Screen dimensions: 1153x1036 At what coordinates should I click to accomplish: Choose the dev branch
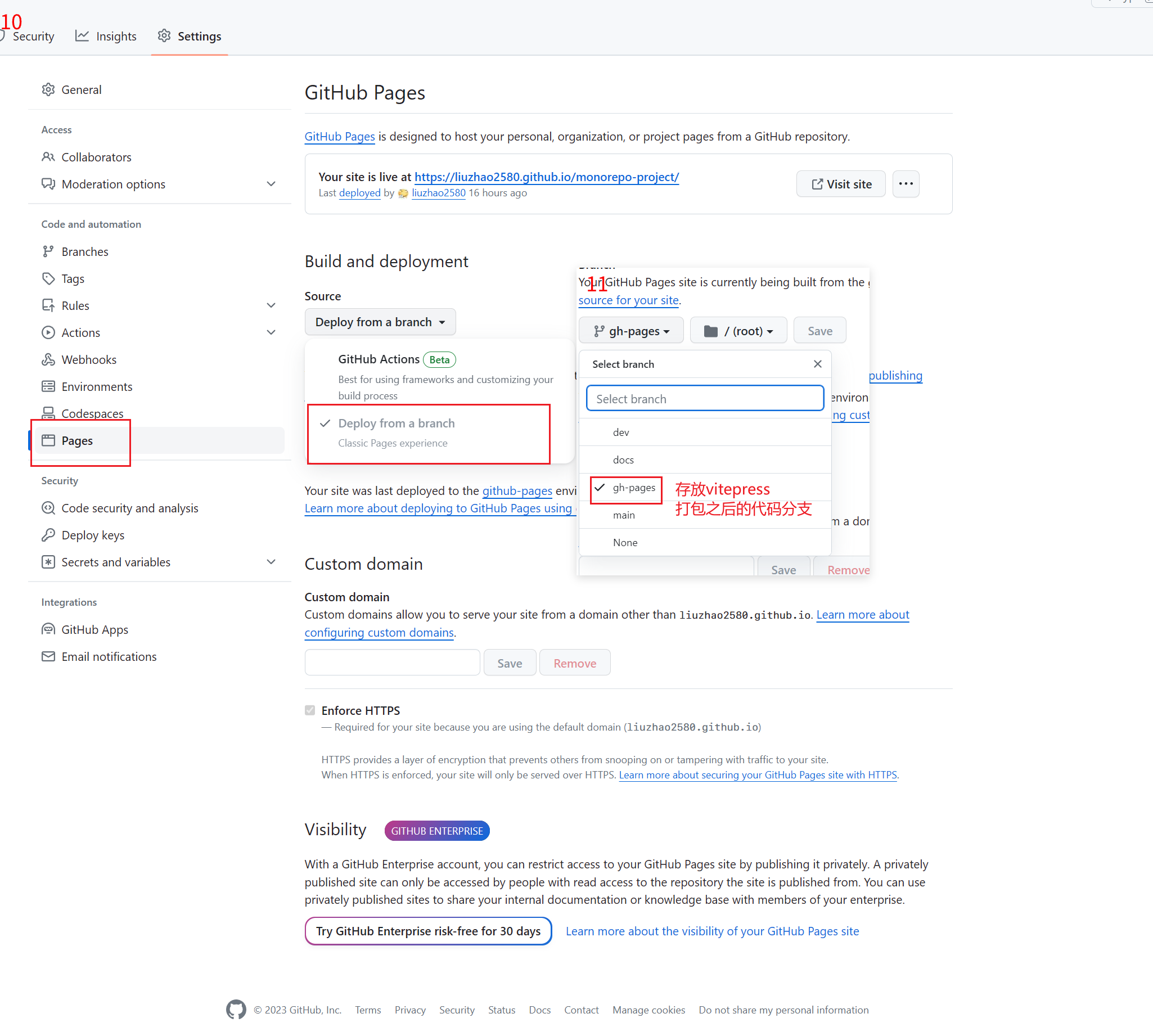pyautogui.click(x=705, y=432)
